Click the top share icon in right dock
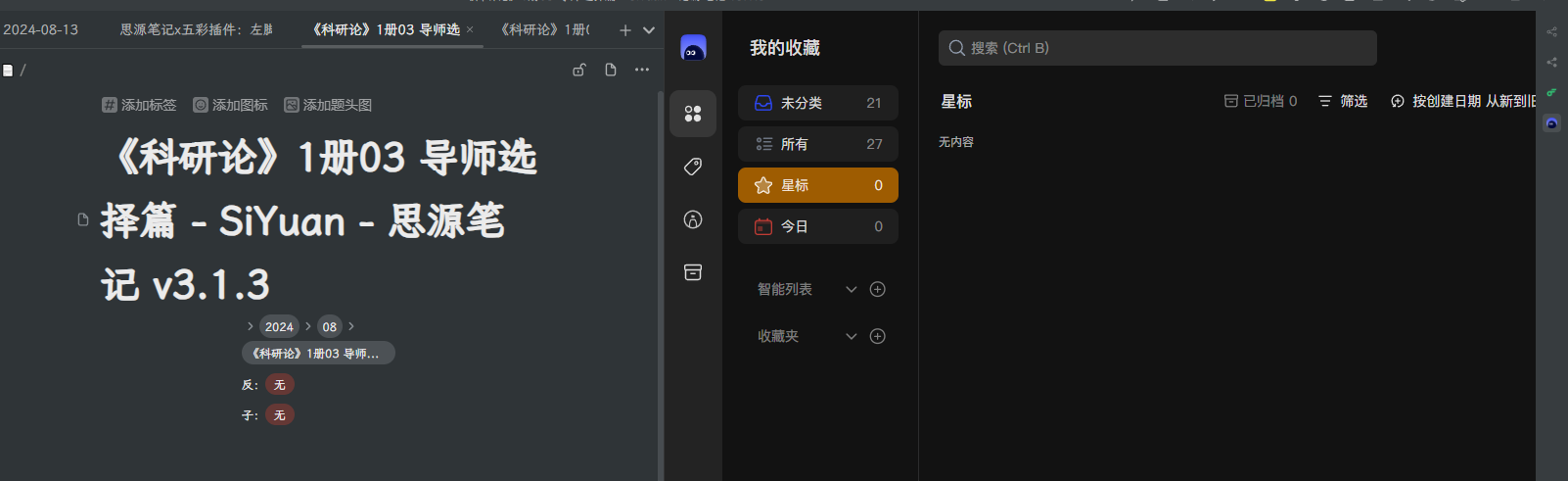The height and width of the screenshot is (481, 1568). [x=1551, y=31]
